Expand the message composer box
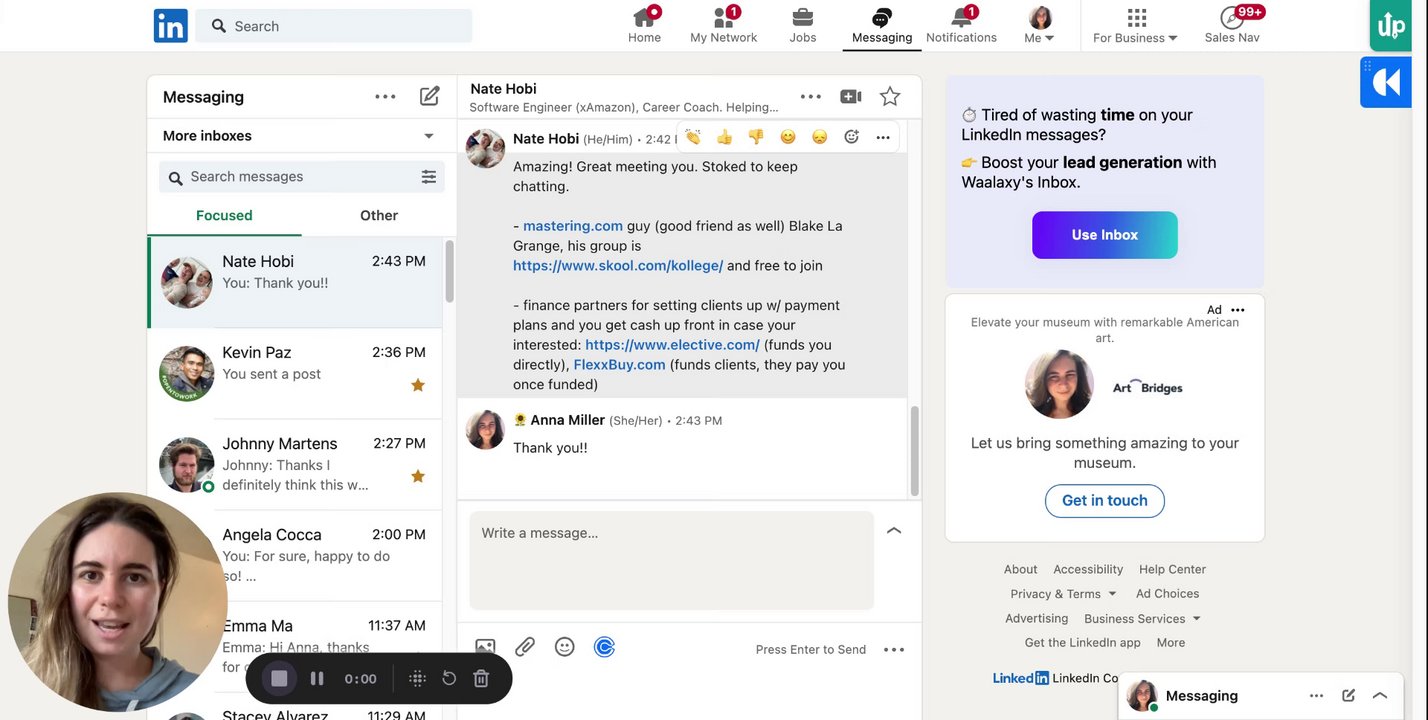The image size is (1428, 720). coord(894,531)
